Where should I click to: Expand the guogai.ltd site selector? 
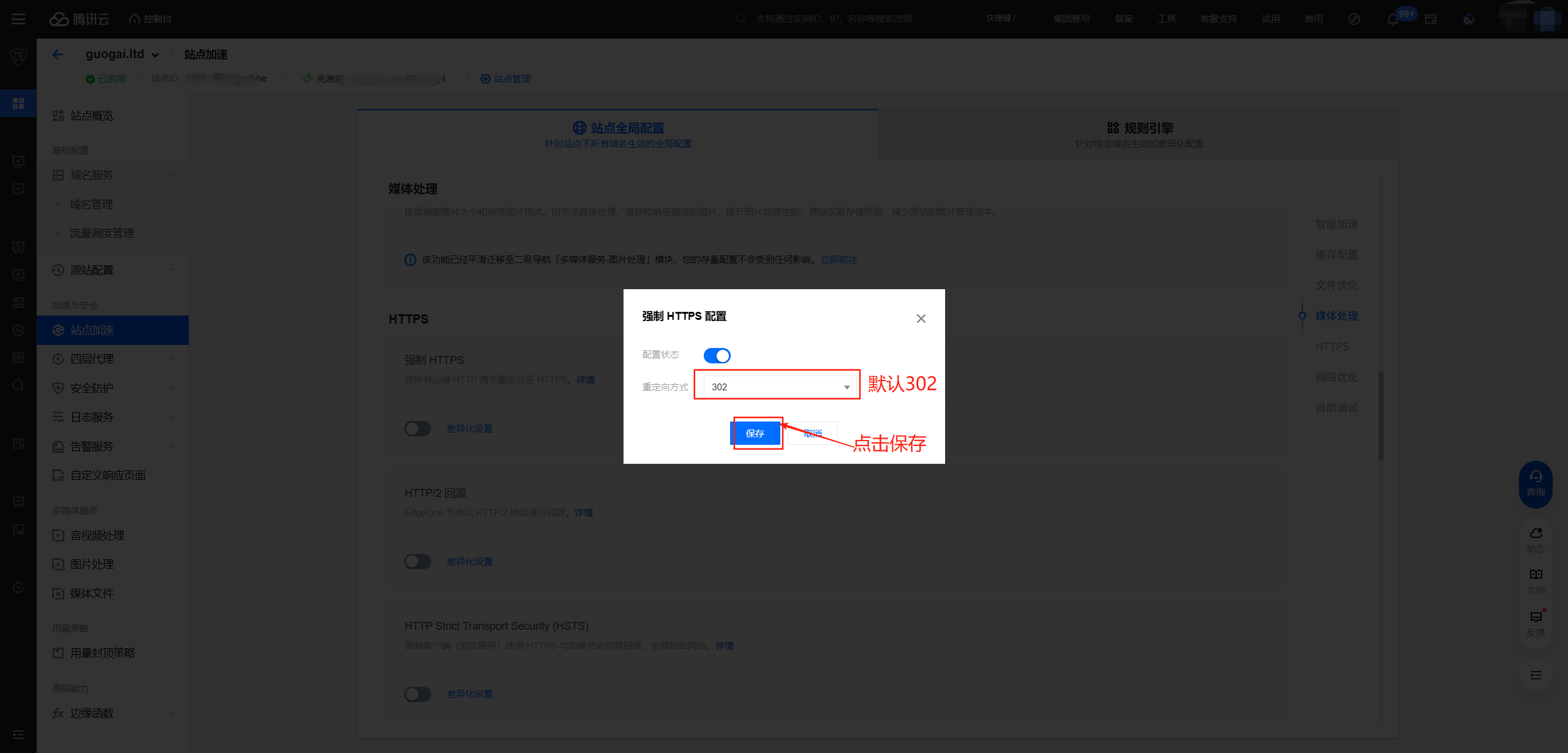pos(156,55)
